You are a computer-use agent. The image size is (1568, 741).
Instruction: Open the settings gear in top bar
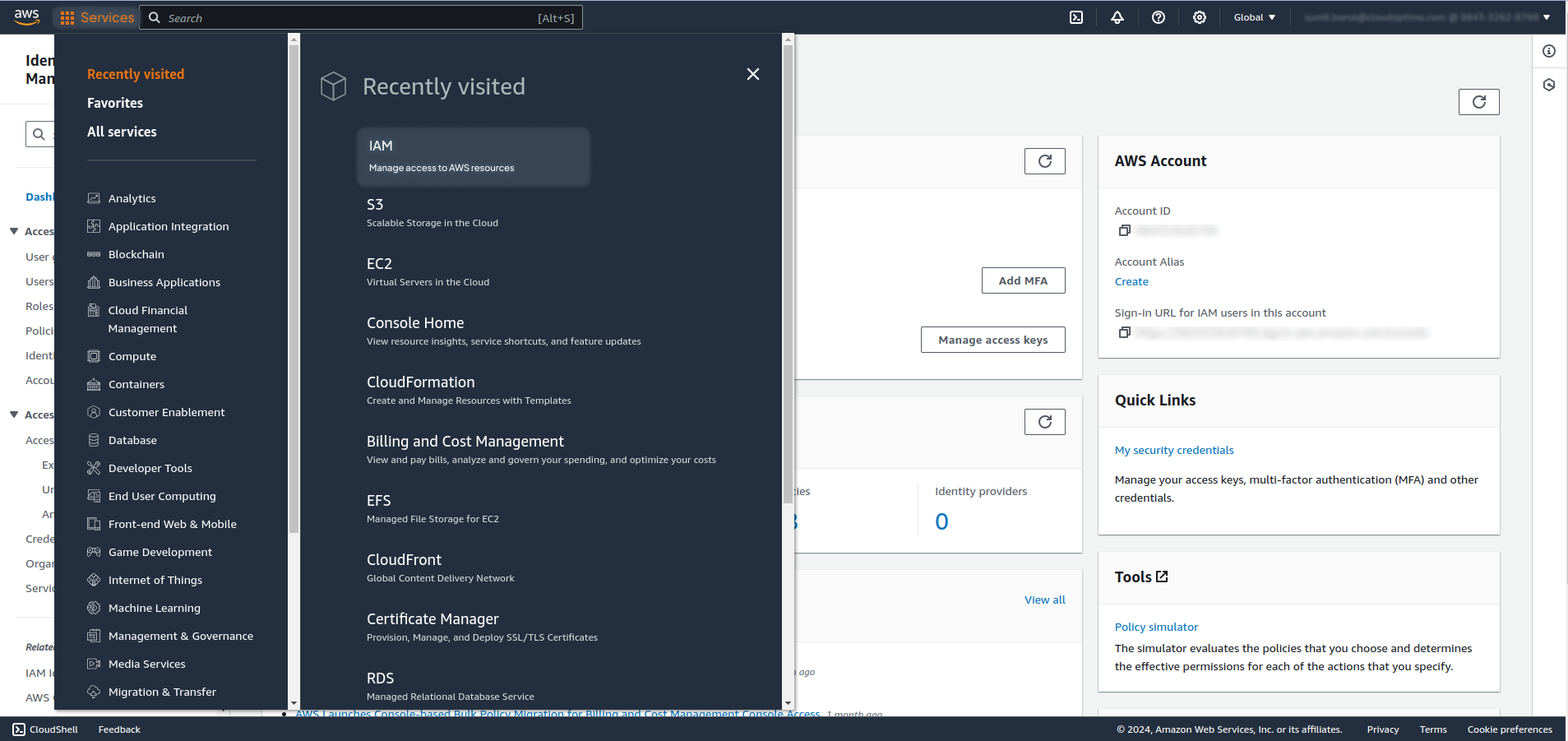(1200, 17)
